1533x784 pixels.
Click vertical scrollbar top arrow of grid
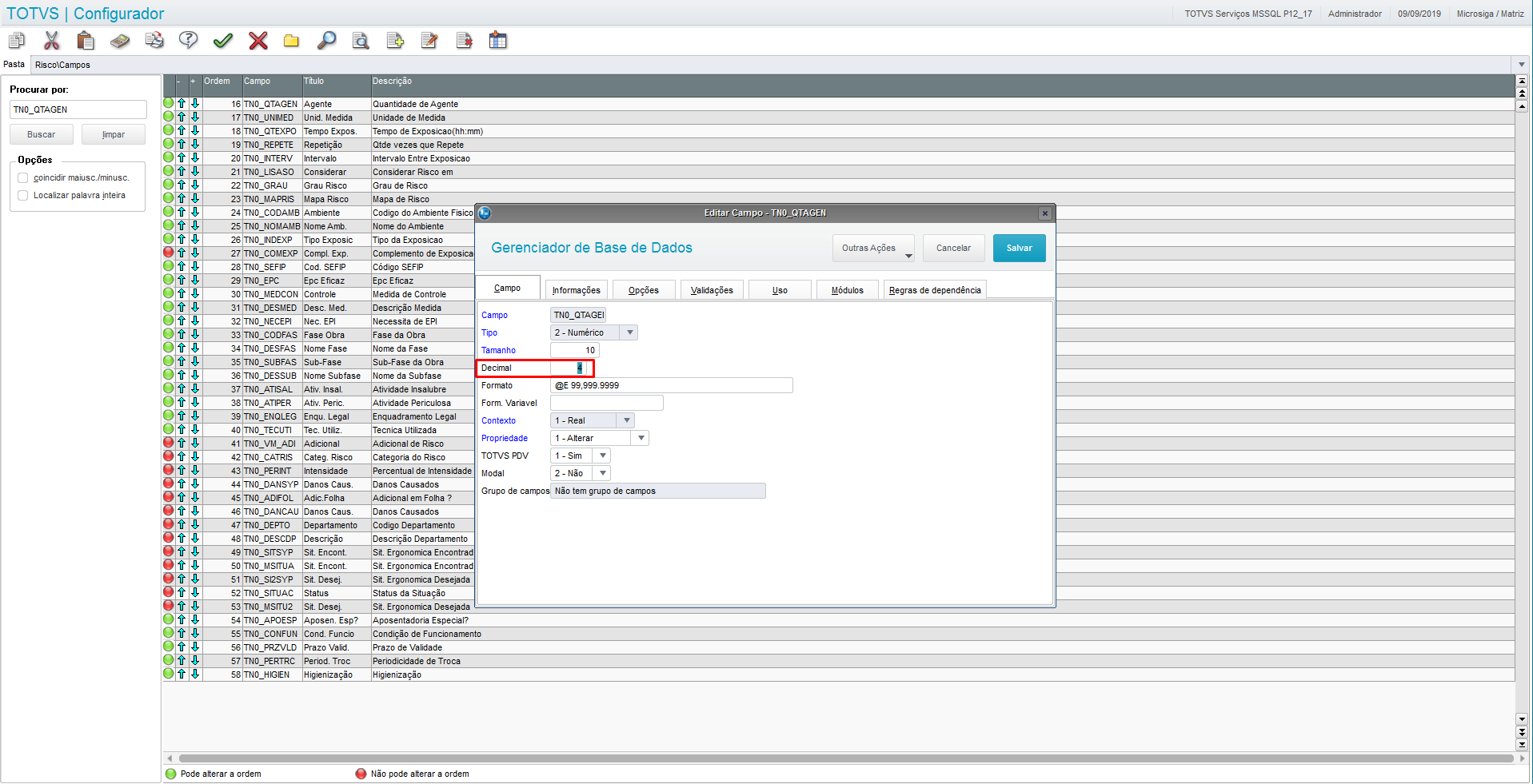(1522, 81)
